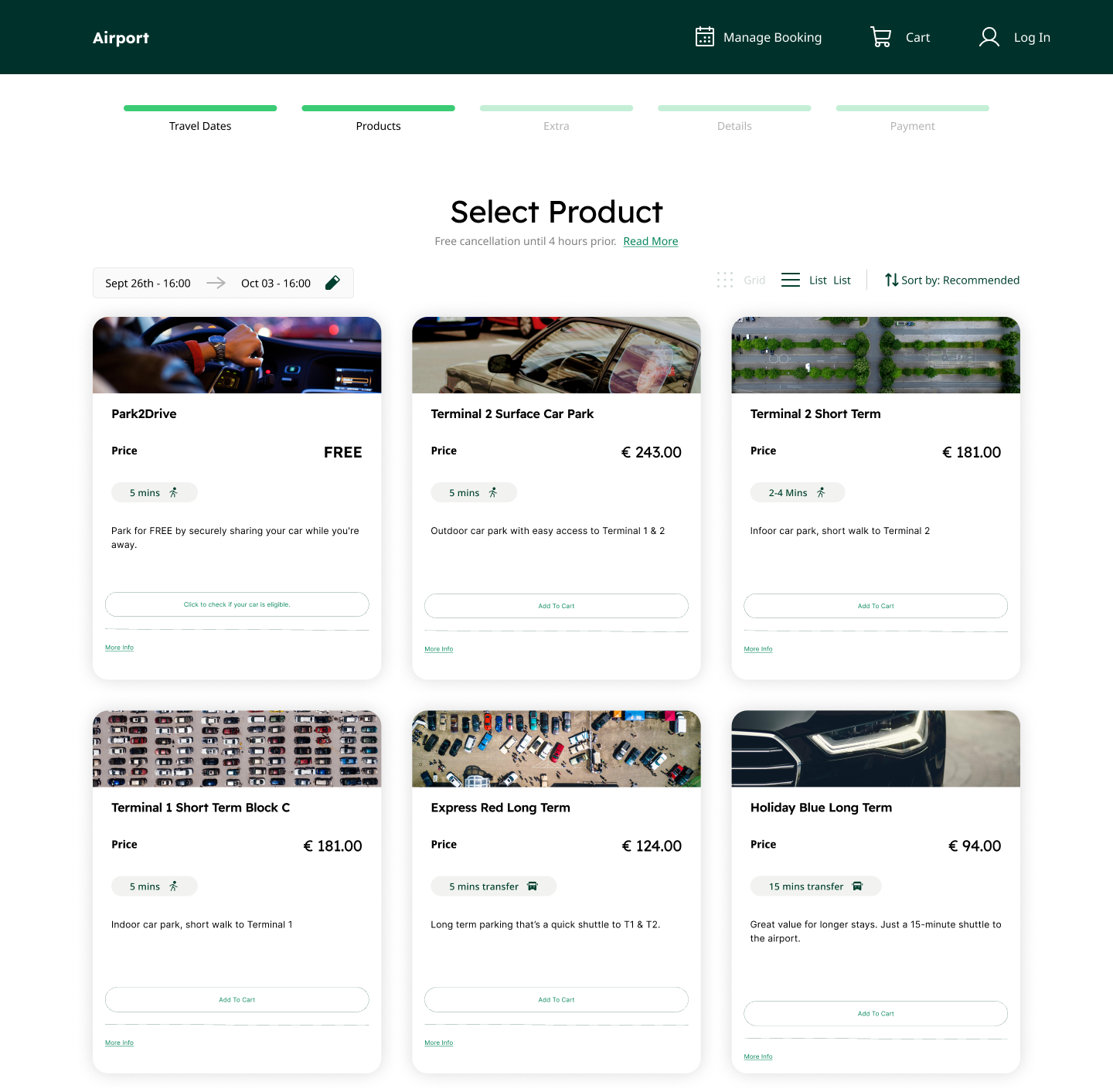Click walking icon on Terminal 2 Short Term
The height and width of the screenshot is (1092, 1113).
pos(821,492)
